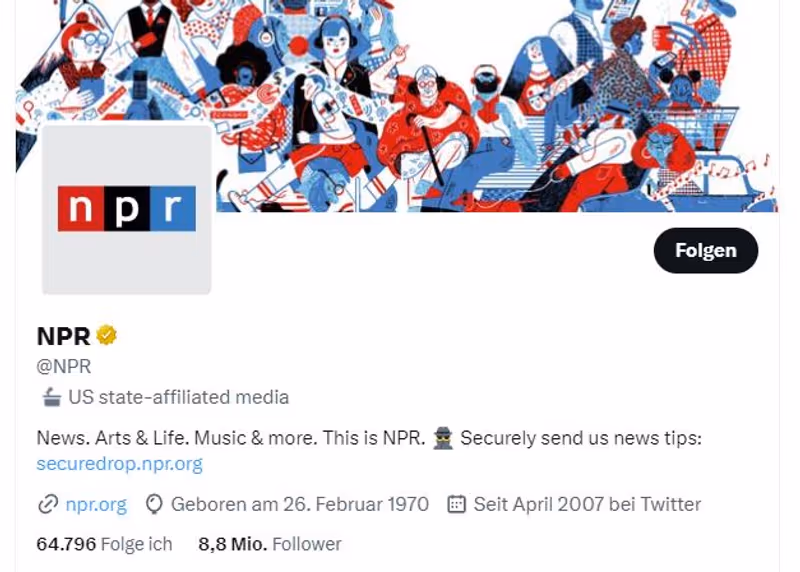The image size is (800, 572).
Task: Click the US state-affiliated media label
Action: (x=178, y=397)
